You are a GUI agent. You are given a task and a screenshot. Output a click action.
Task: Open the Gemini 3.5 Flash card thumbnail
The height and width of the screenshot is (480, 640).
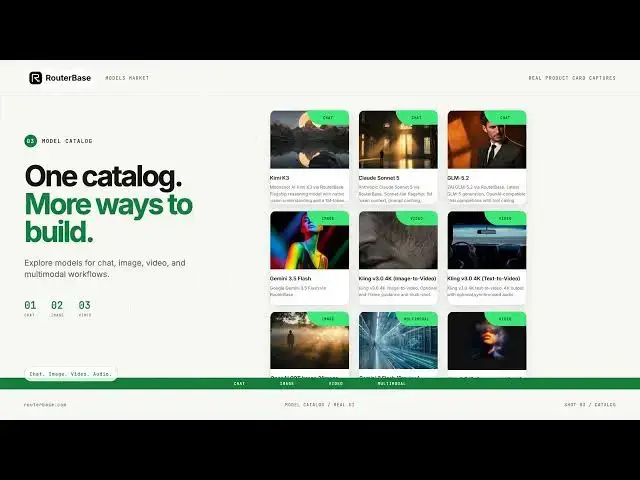pos(309,240)
